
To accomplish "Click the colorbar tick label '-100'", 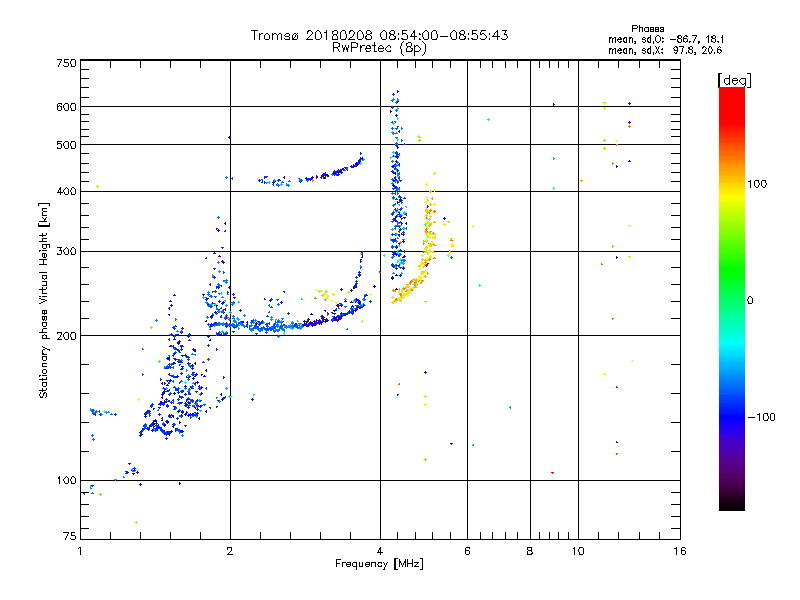I will coord(762,417).
